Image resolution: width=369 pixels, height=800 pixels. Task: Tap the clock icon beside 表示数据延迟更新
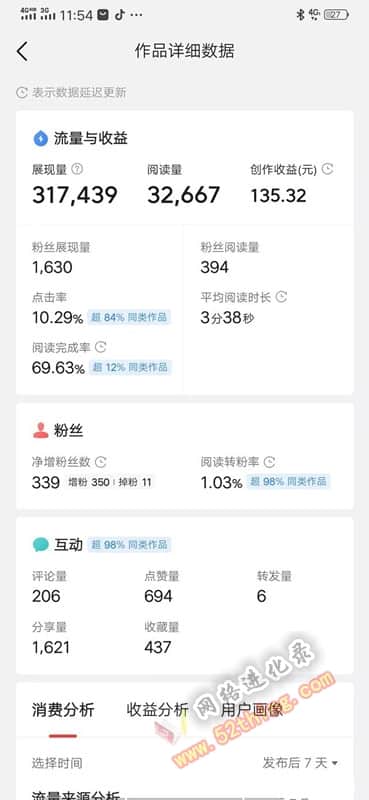click(x=22, y=93)
